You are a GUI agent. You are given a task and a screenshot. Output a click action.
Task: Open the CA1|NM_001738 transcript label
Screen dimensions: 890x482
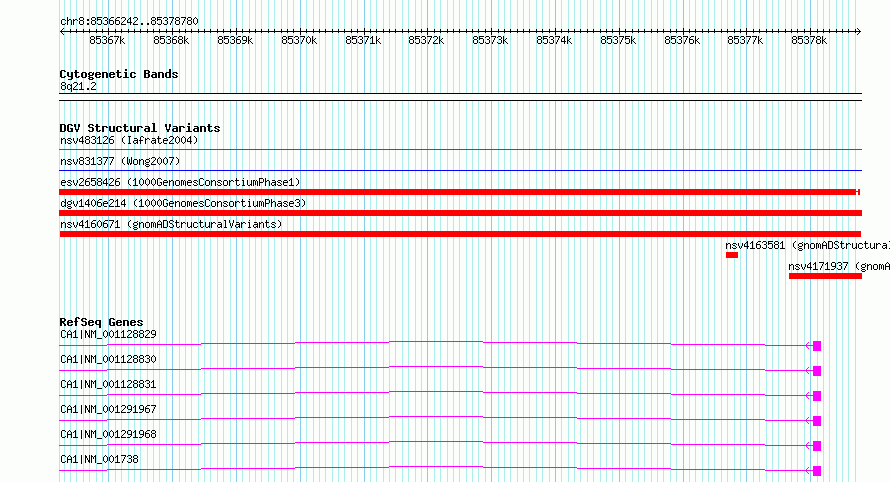pyautogui.click(x=99, y=459)
